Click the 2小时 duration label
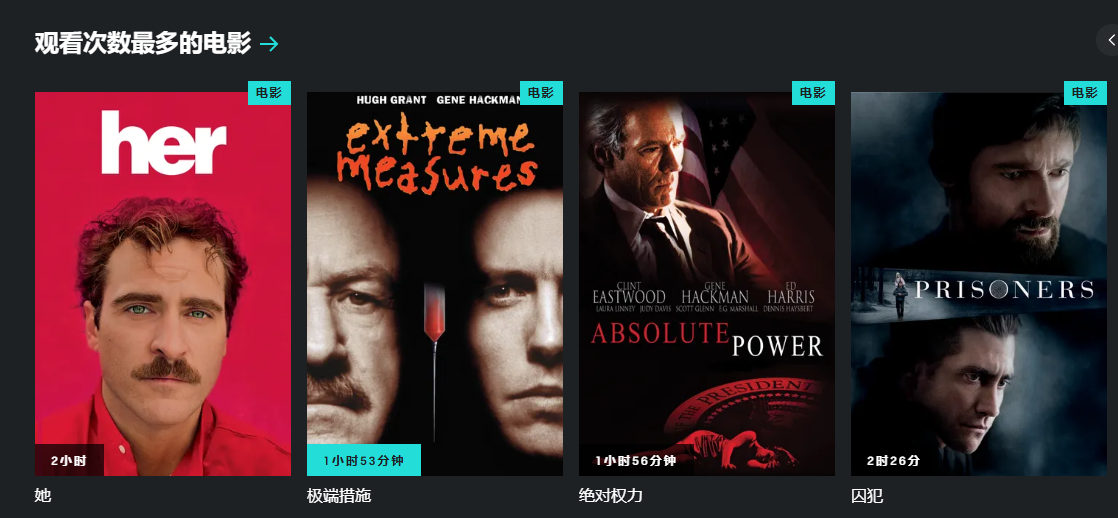Screen dimensions: 1118x518 [x=69, y=460]
